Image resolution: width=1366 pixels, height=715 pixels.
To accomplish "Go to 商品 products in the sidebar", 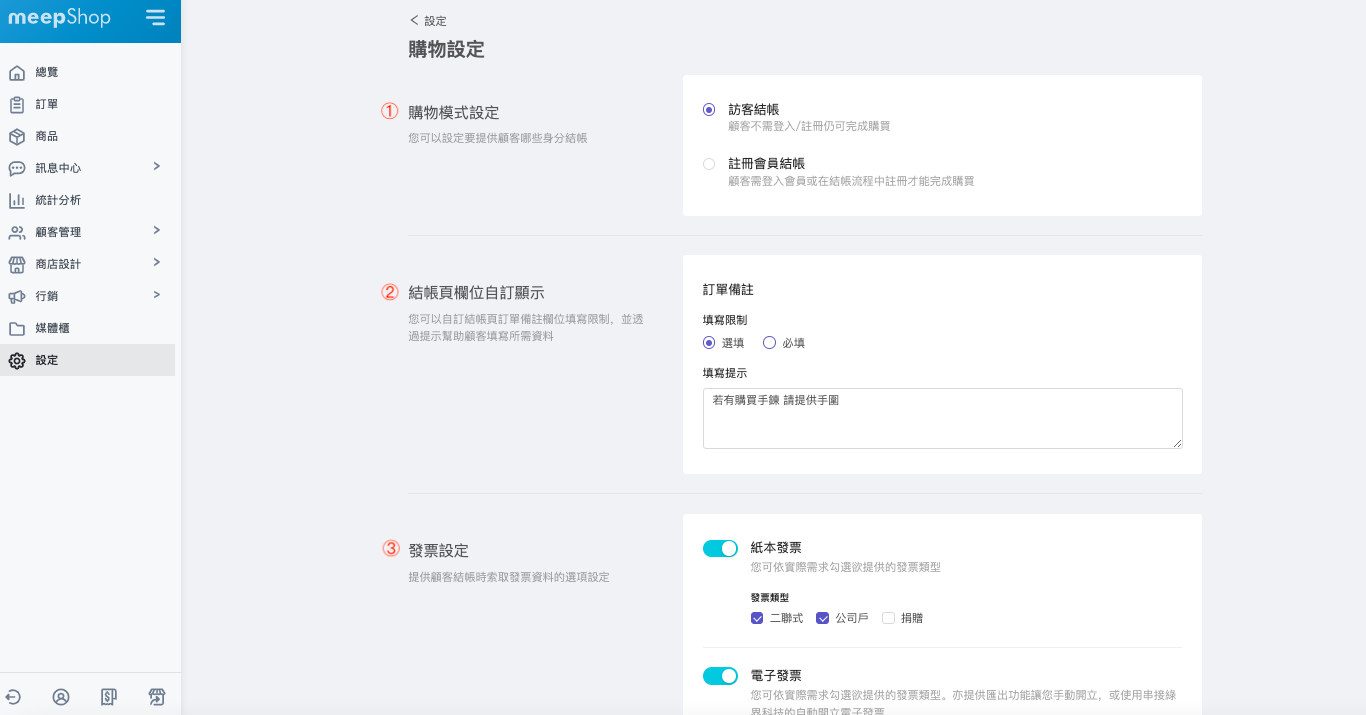I will [x=46, y=136].
